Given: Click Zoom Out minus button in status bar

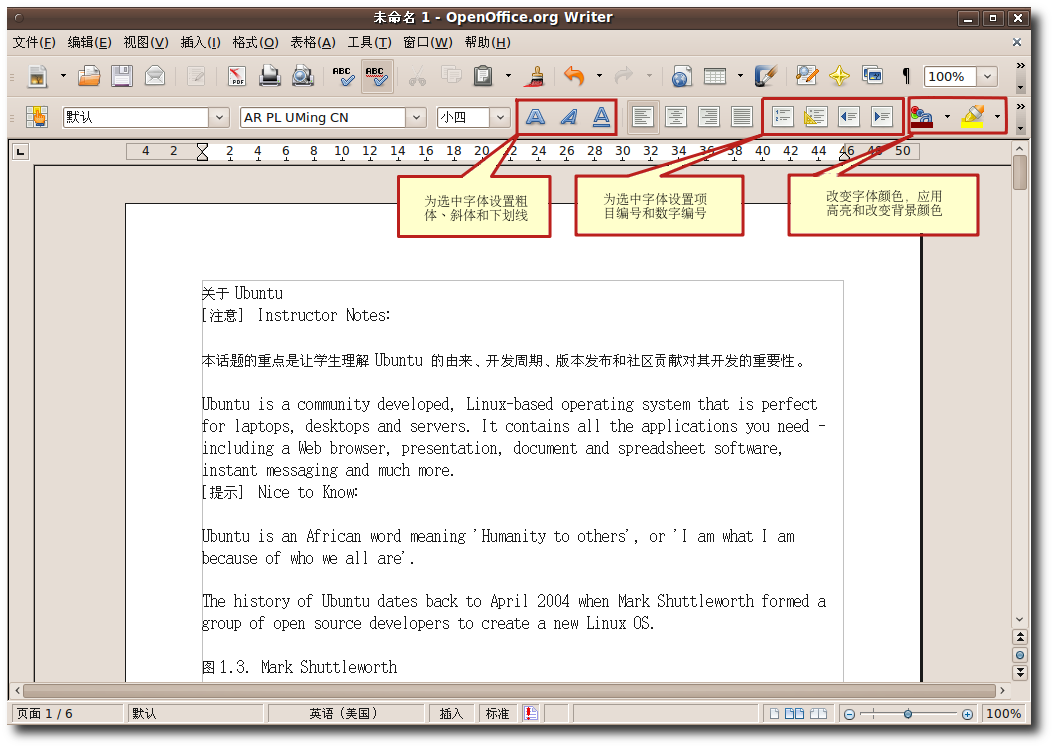Looking at the screenshot, I should [849, 714].
